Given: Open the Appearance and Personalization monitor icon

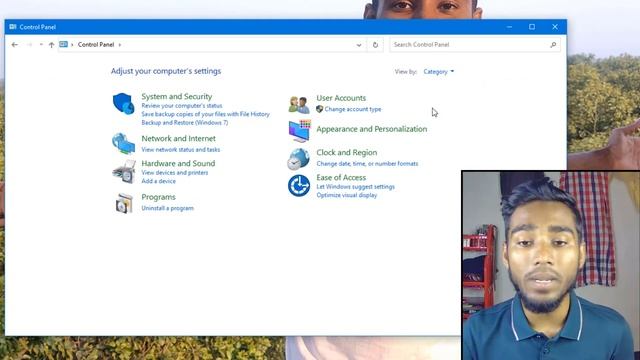Looking at the screenshot, I should click(299, 131).
